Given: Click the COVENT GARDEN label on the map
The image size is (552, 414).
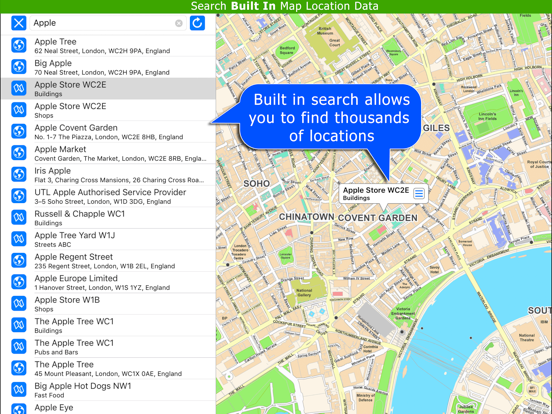Looking at the screenshot, I should [x=377, y=218].
